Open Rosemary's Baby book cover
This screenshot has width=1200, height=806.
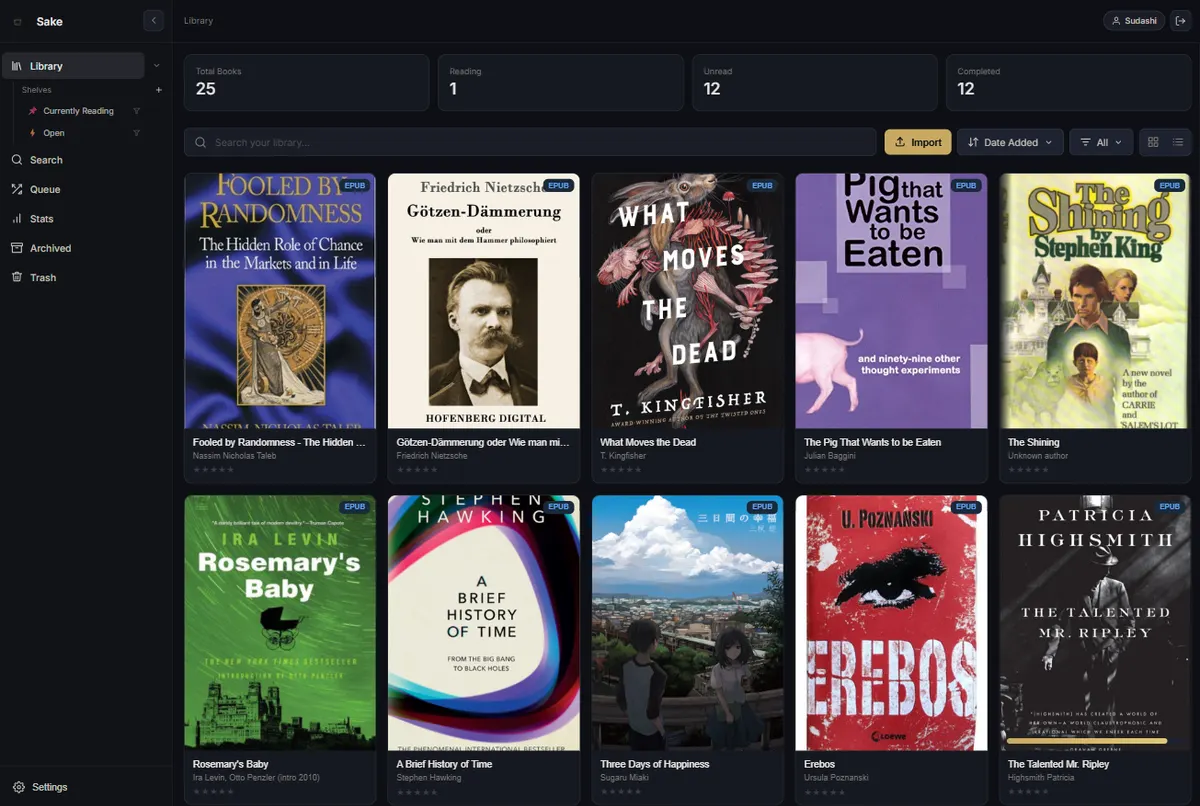click(280, 623)
